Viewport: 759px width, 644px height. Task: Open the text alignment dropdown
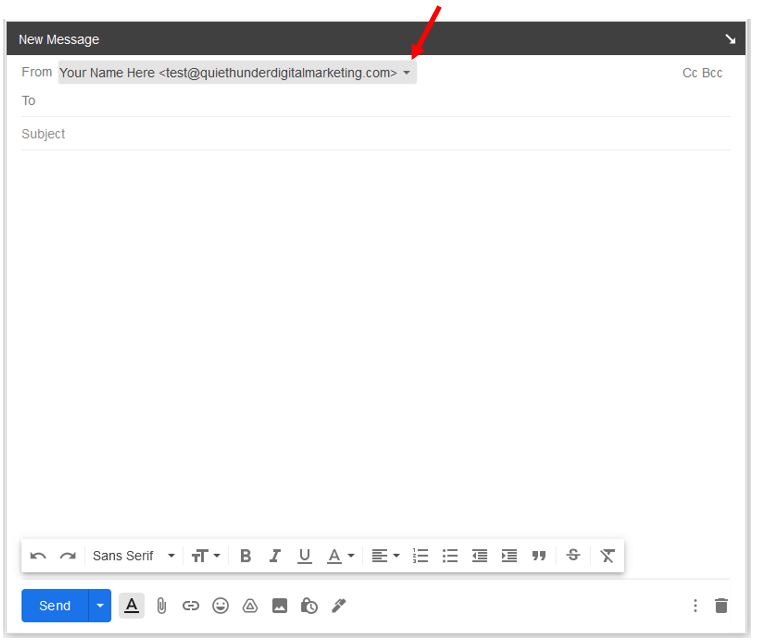[x=385, y=556]
